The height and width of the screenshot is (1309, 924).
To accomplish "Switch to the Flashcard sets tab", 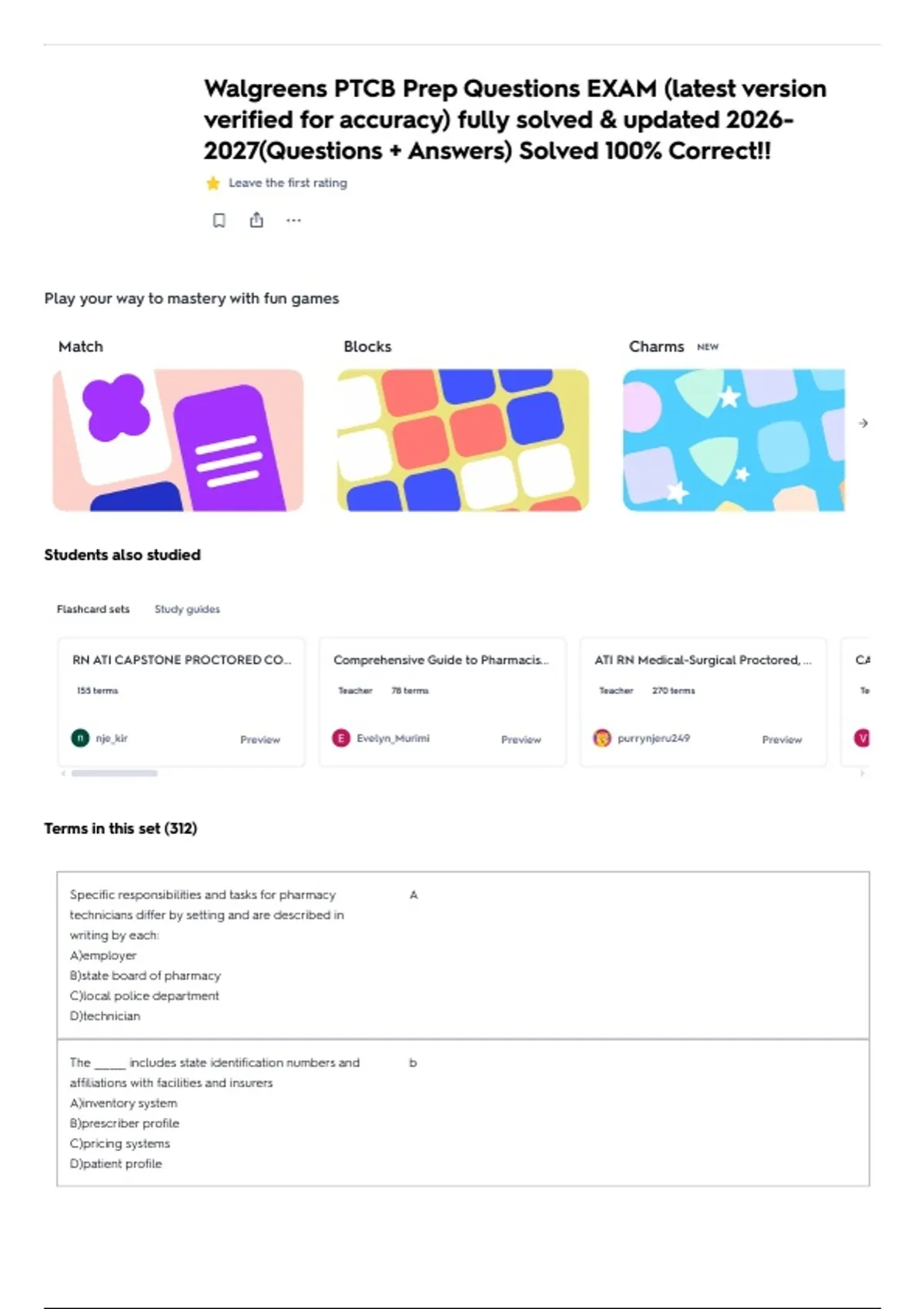I will (x=93, y=609).
